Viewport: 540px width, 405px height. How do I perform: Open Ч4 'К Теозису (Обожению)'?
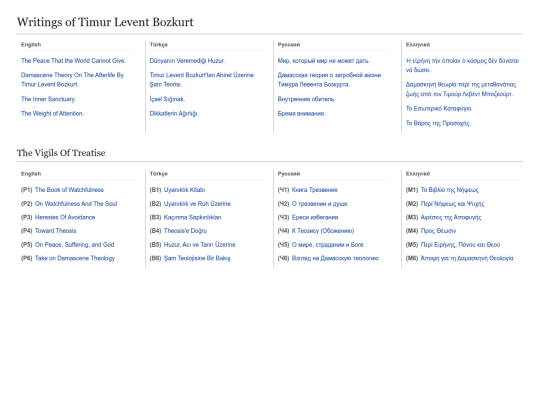[323, 231]
